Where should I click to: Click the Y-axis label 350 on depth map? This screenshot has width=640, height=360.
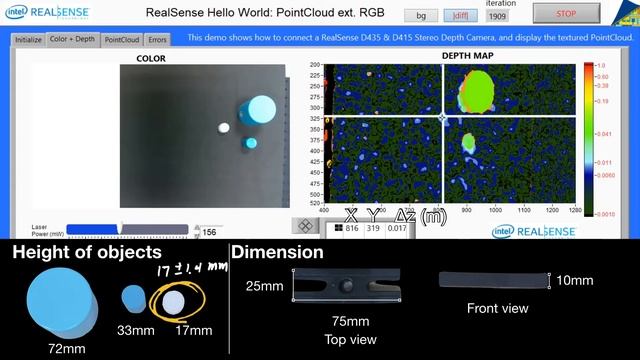click(315, 129)
